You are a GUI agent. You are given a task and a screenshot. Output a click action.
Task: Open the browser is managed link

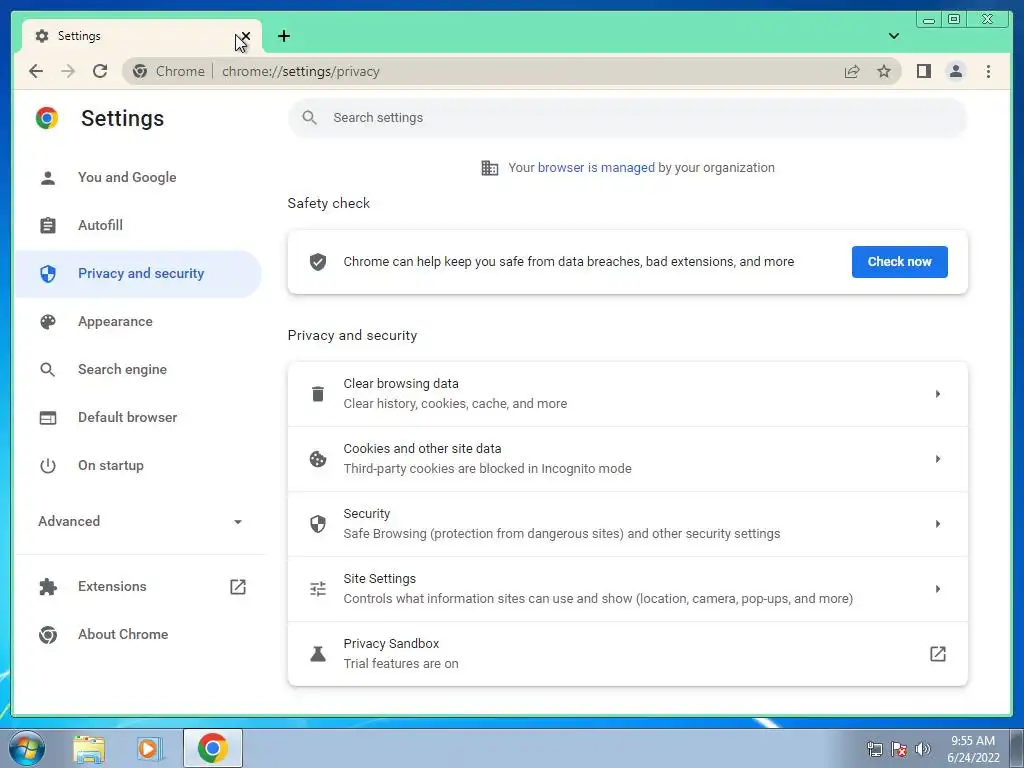596,167
